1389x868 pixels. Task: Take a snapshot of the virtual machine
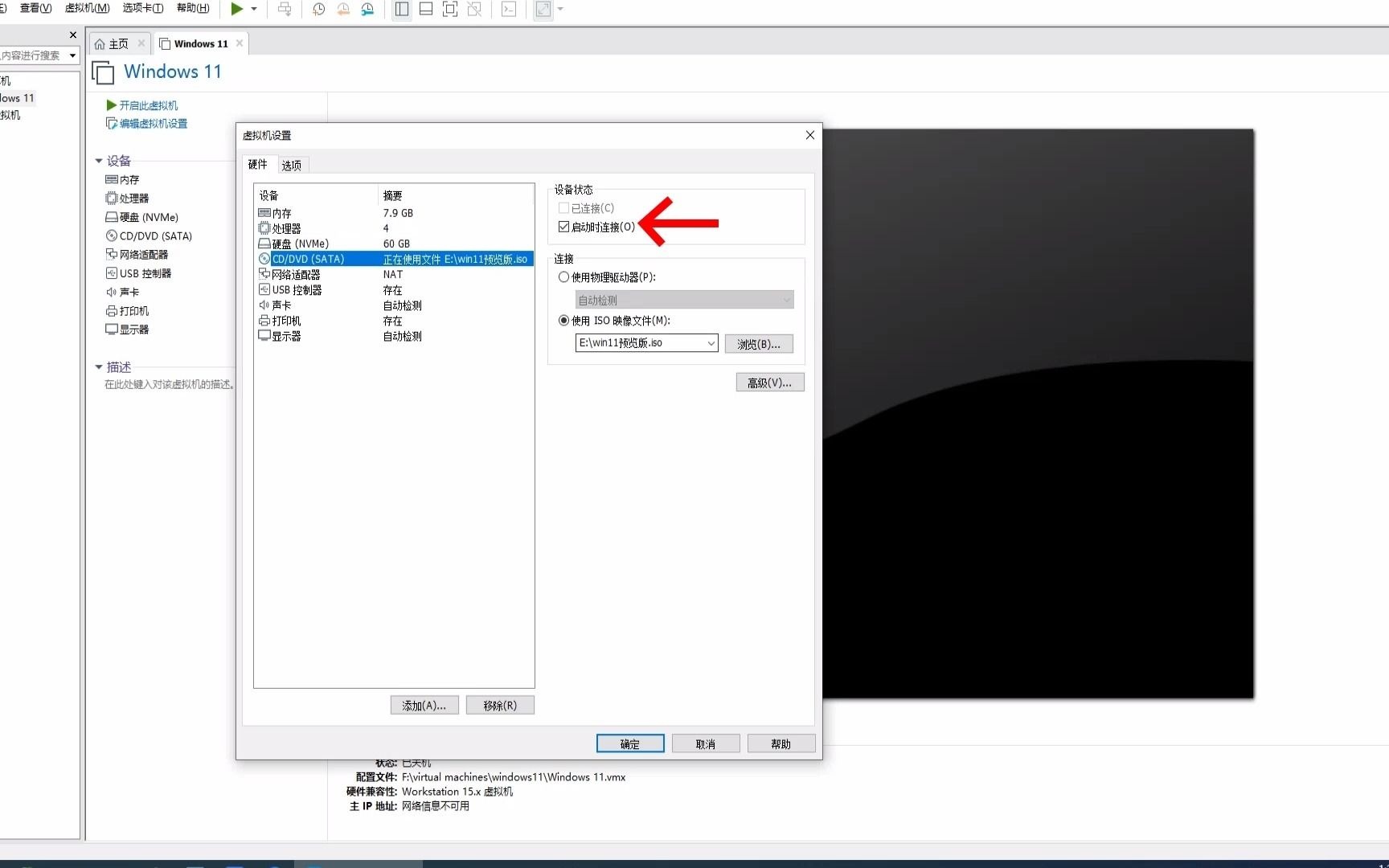318,10
